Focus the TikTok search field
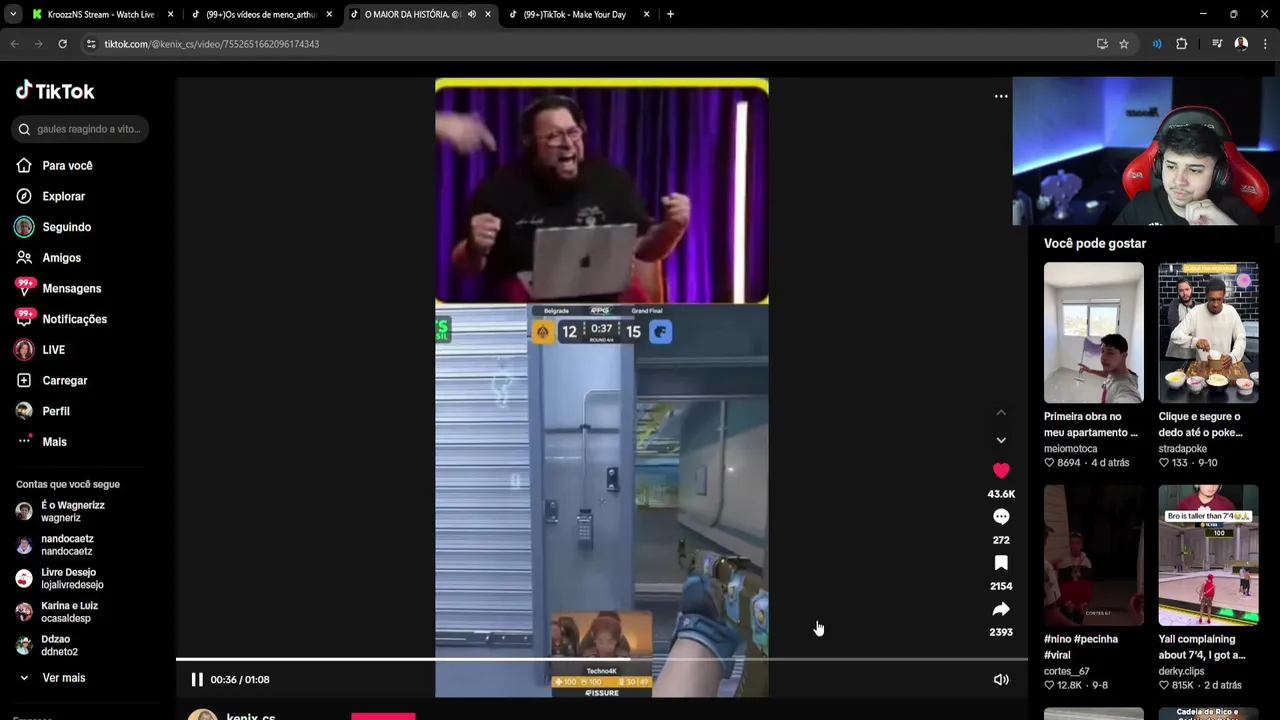The width and height of the screenshot is (1280, 720). click(x=80, y=129)
